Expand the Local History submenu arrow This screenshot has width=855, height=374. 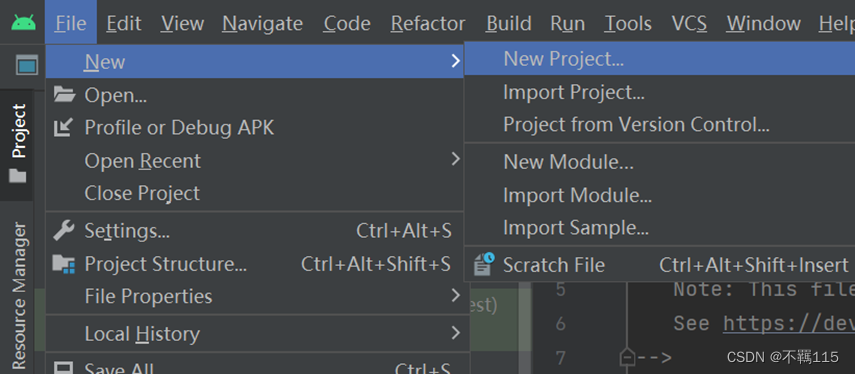coord(455,333)
